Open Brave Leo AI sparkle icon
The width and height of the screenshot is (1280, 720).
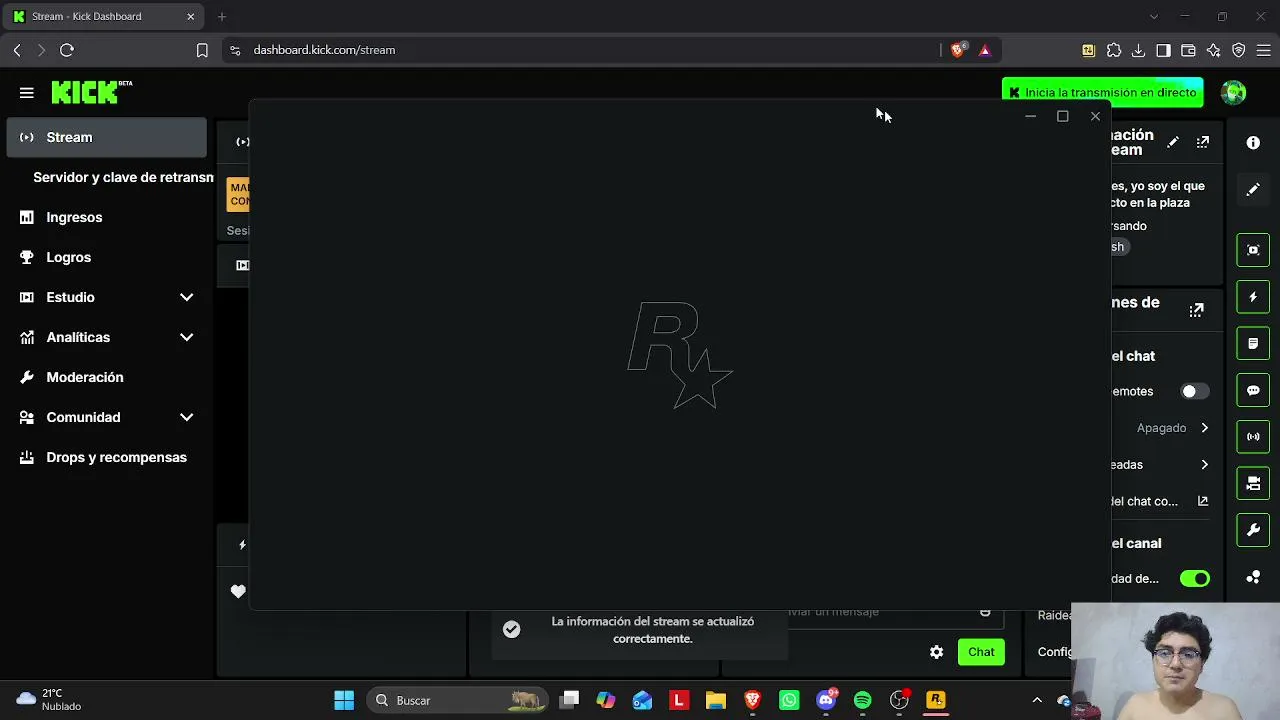1214,50
